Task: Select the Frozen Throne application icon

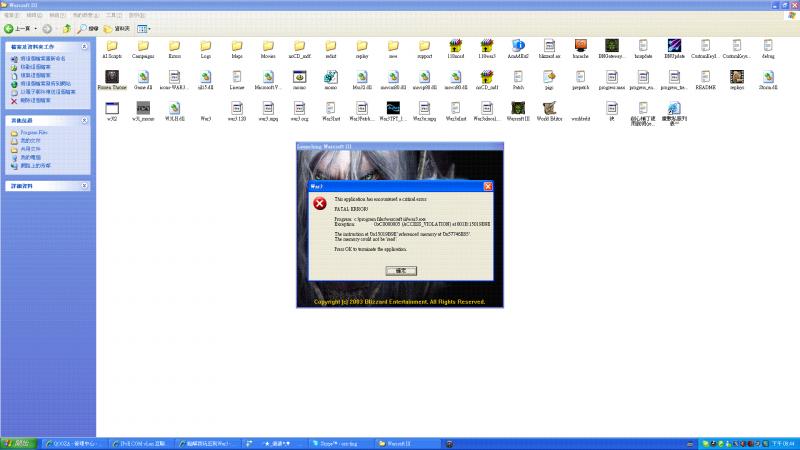Action: coord(112,81)
